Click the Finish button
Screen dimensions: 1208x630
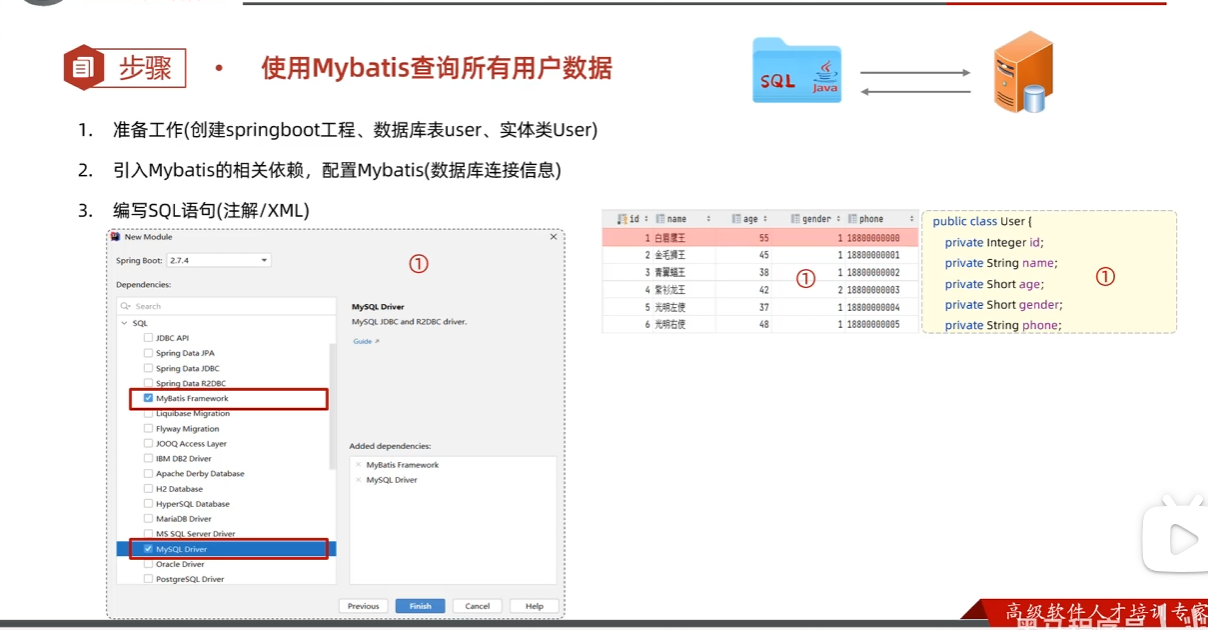(x=419, y=605)
